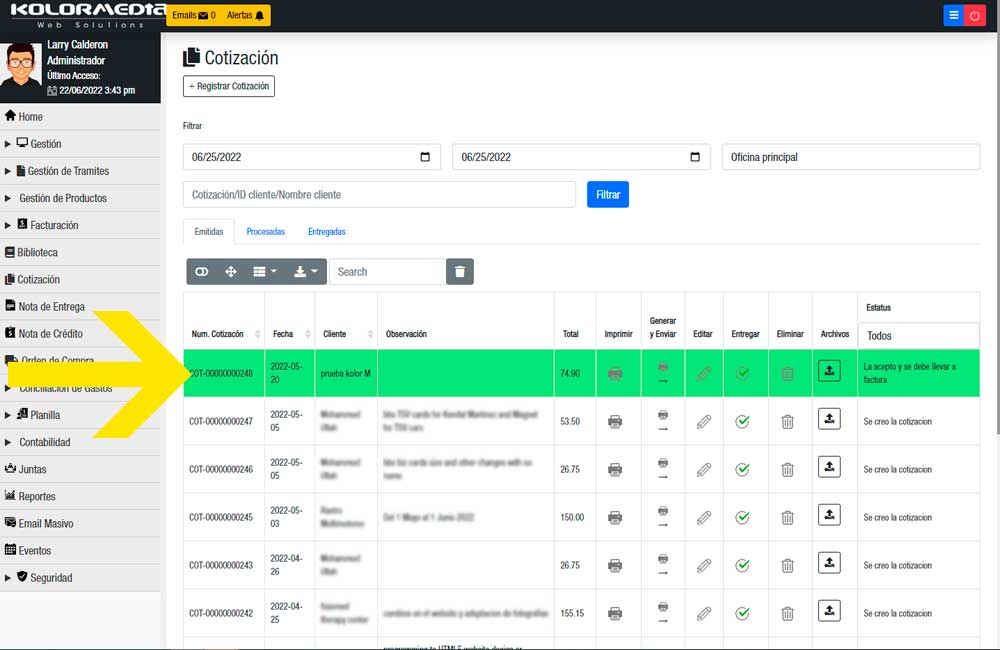1000x650 pixels.
Task: Edit quotation COT-00000000247 with the pencil icon
Action: (x=703, y=422)
